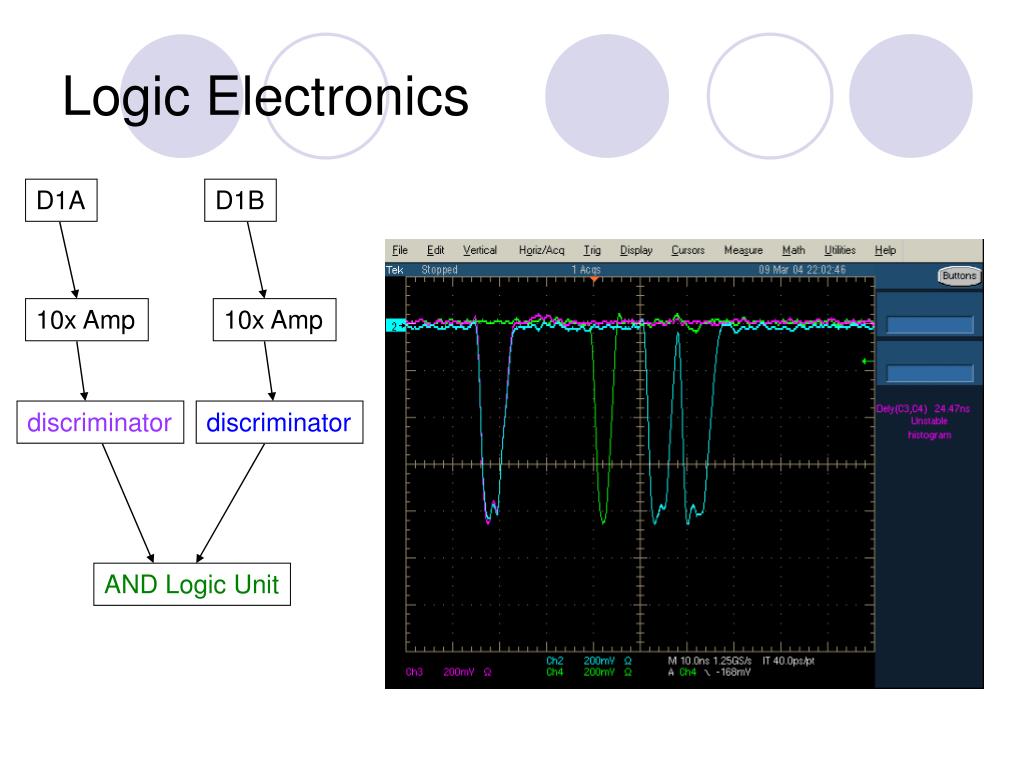
Task: Click the Logic Electronics slide title
Action: pyautogui.click(x=265, y=98)
